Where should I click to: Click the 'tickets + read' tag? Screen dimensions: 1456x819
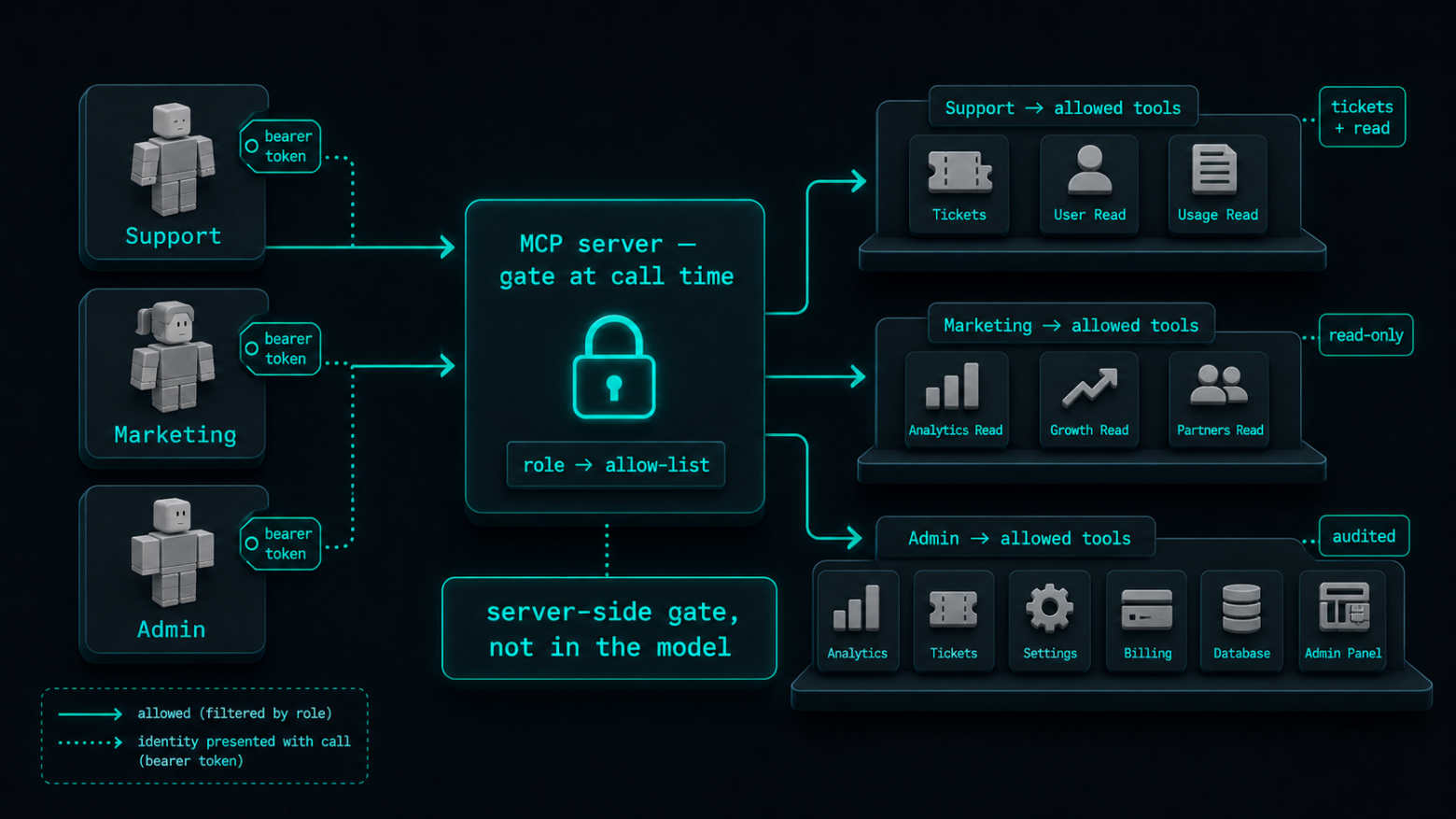tap(1362, 117)
